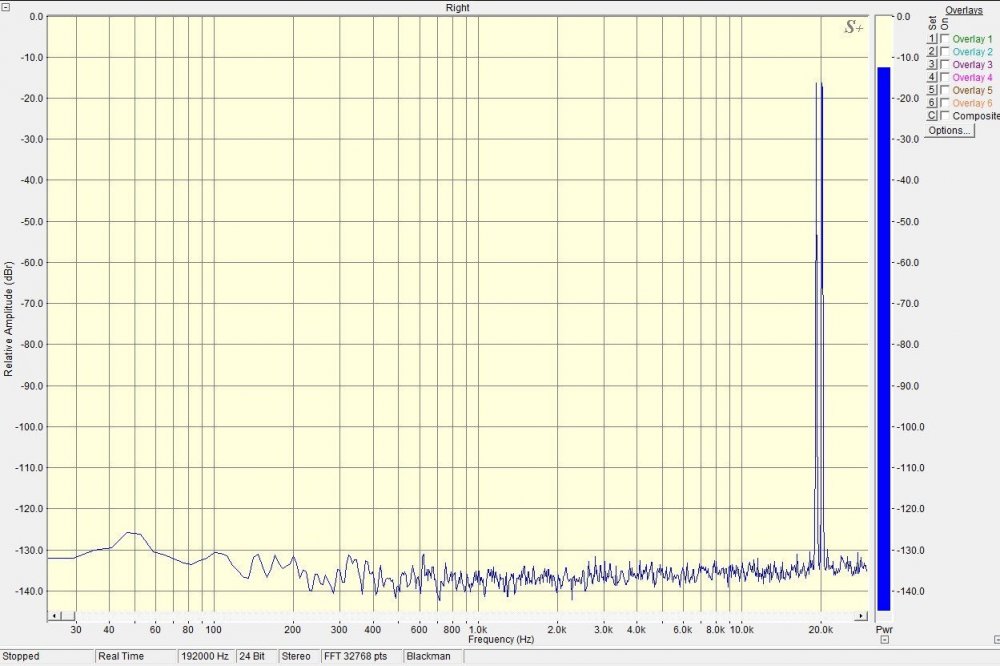Enable the Overlay 1 checkbox
The image size is (1000, 666).
(945, 38)
